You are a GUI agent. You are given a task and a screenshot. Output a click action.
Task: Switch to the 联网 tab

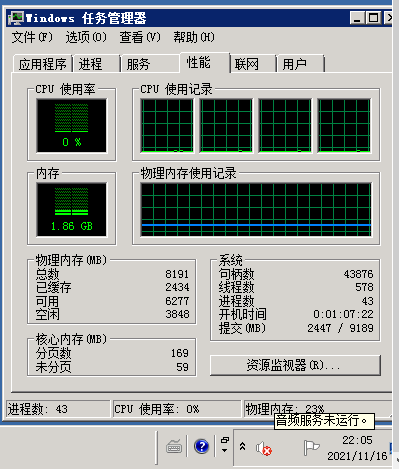(x=253, y=64)
